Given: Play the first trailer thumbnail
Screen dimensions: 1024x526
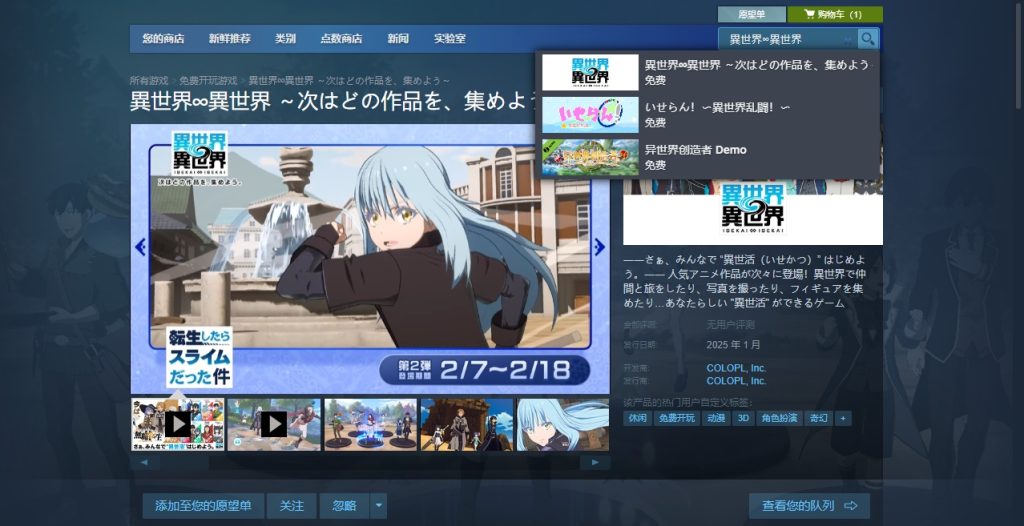Looking at the screenshot, I should click(178, 424).
